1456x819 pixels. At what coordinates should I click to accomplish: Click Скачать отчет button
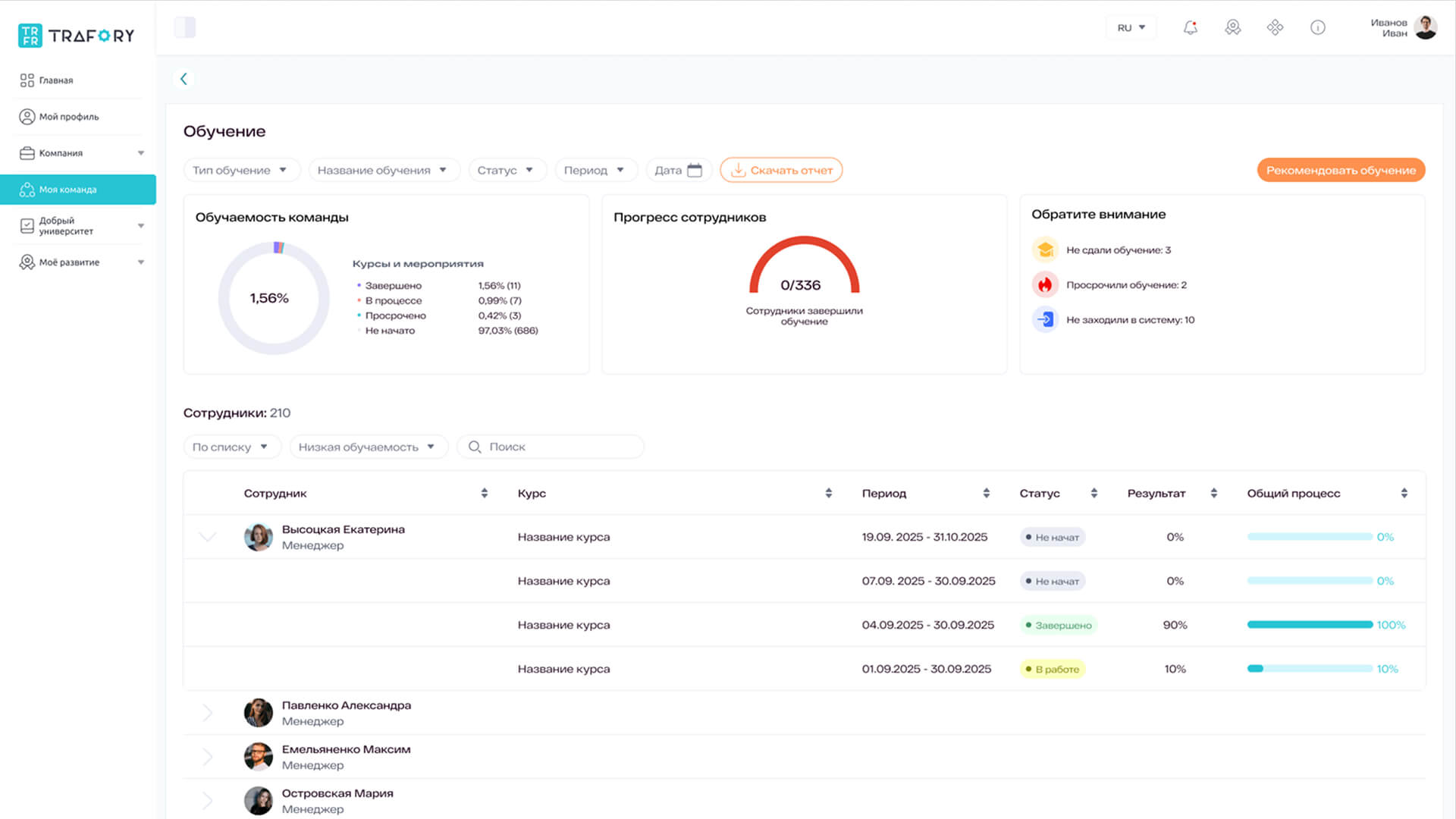pos(781,171)
